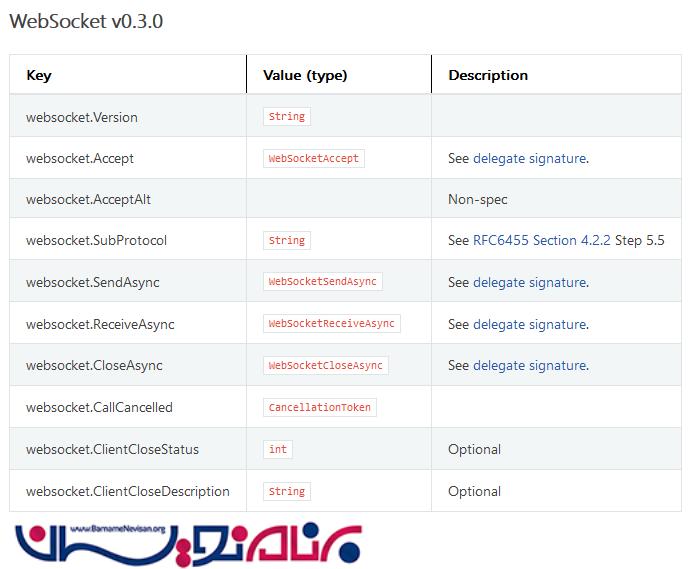Click the String tag in websocket.Version row
692x569 pixels.
287,117
